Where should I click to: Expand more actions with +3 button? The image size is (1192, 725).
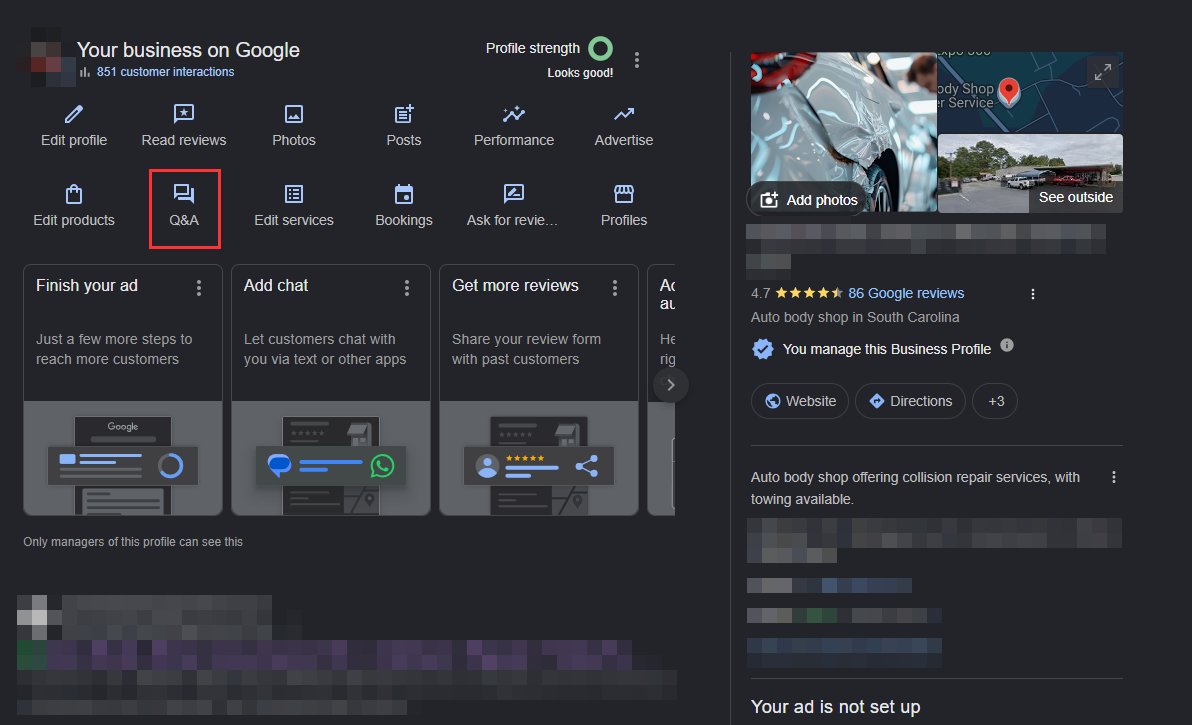tap(996, 401)
